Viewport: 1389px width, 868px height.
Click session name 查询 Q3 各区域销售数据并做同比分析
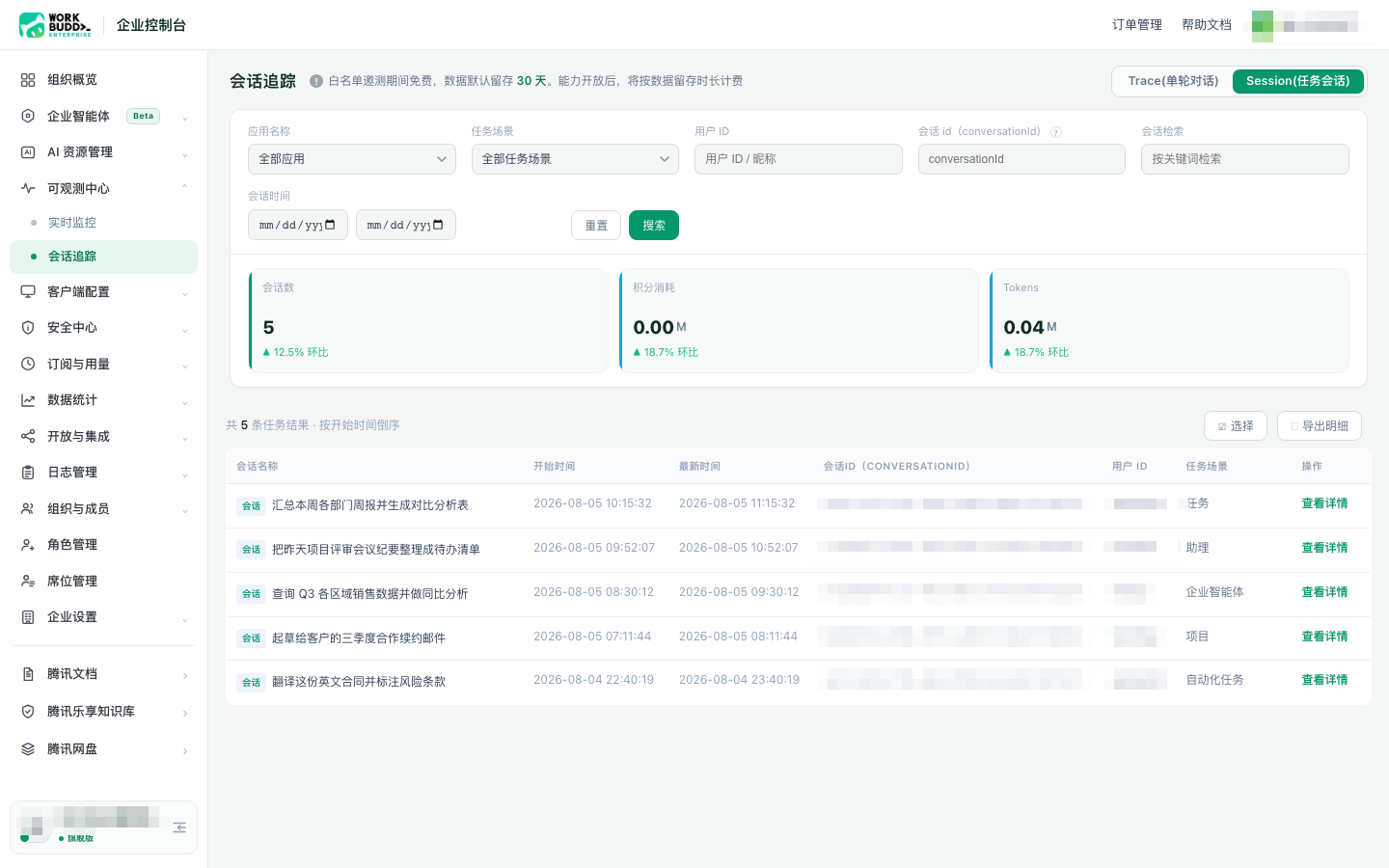click(369, 594)
